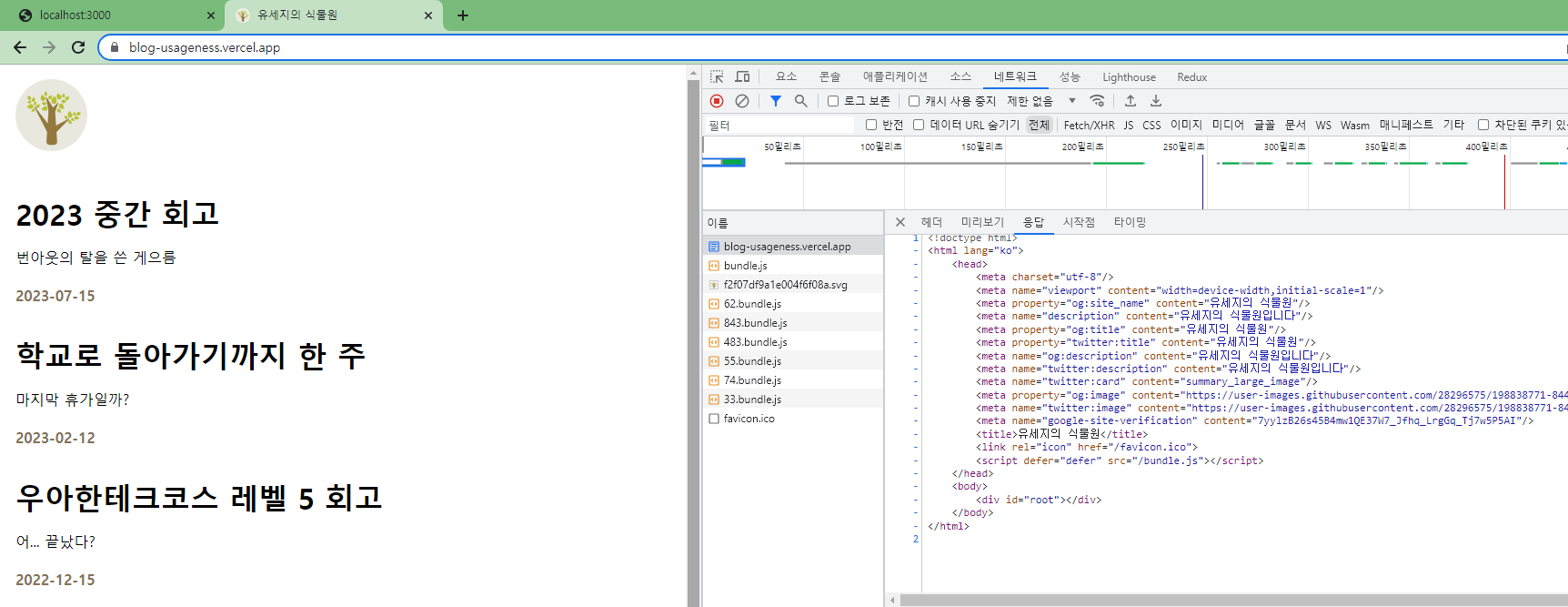The width and height of the screenshot is (1568, 607).
Task: Switch to the 콘솔 DevTools tab
Action: (829, 76)
